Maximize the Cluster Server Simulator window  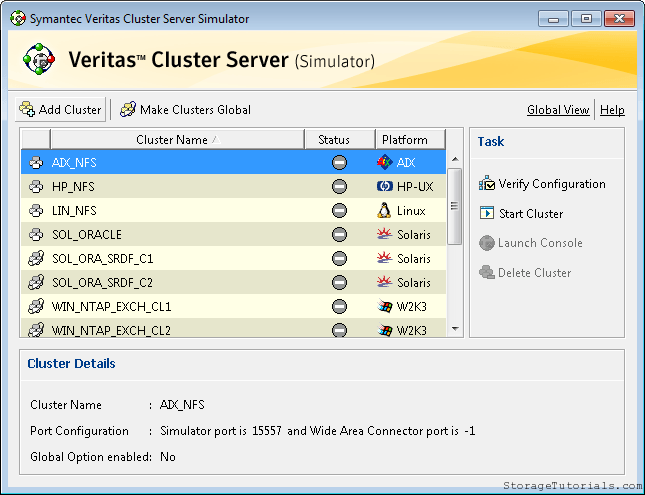(586, 19)
